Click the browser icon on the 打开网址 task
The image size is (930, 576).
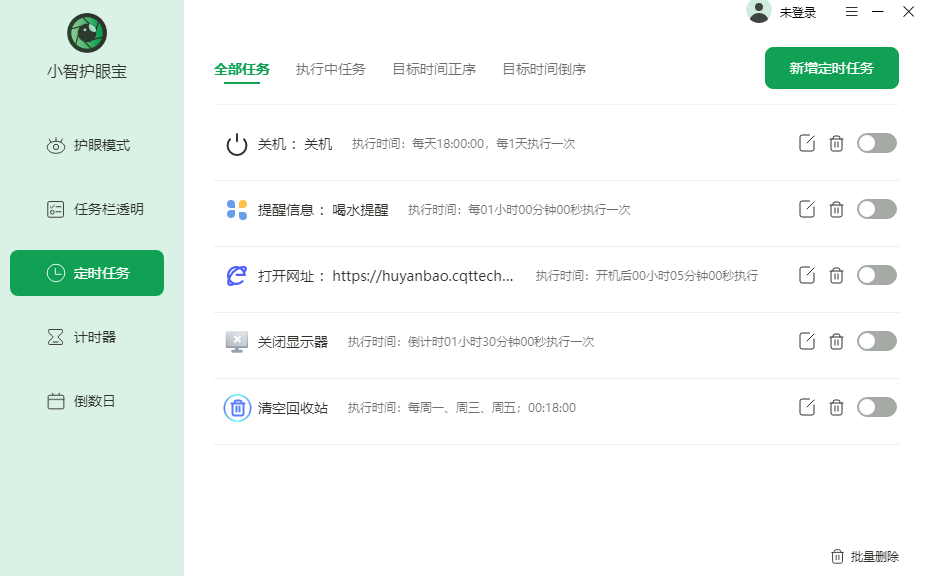(236, 275)
